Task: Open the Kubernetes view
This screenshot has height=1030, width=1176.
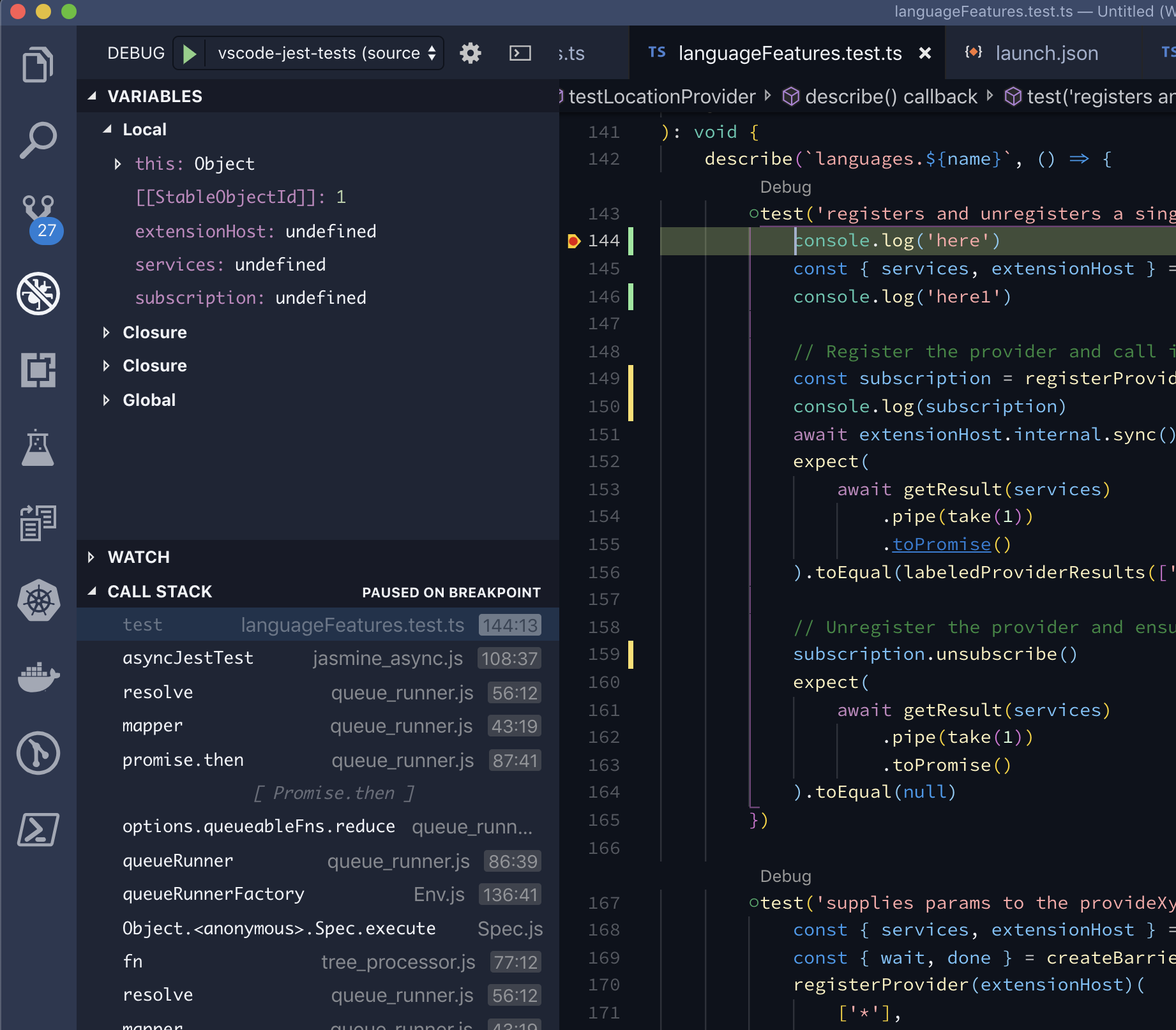Action: point(38,601)
